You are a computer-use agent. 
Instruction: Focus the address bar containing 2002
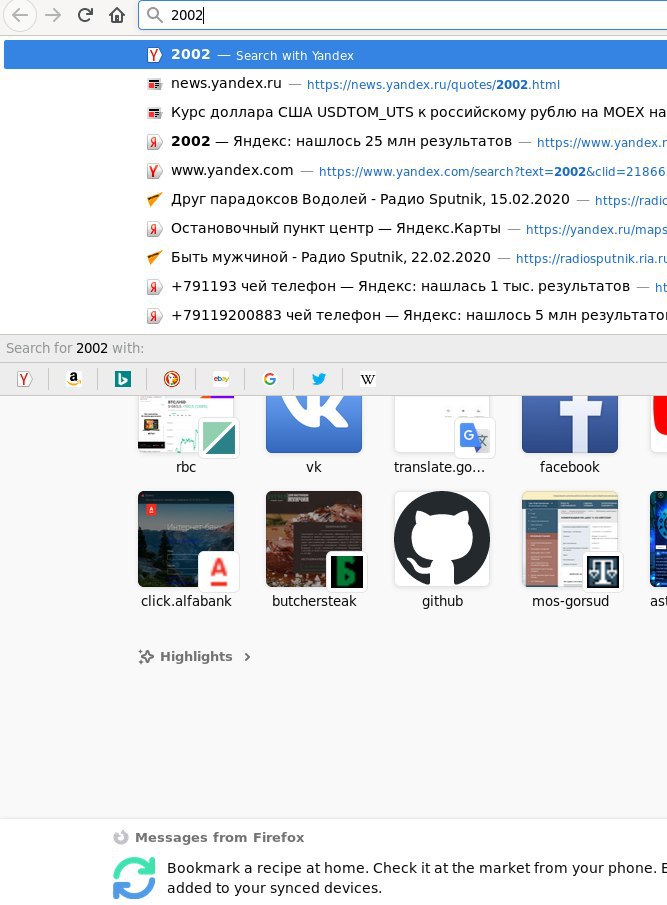(x=402, y=15)
